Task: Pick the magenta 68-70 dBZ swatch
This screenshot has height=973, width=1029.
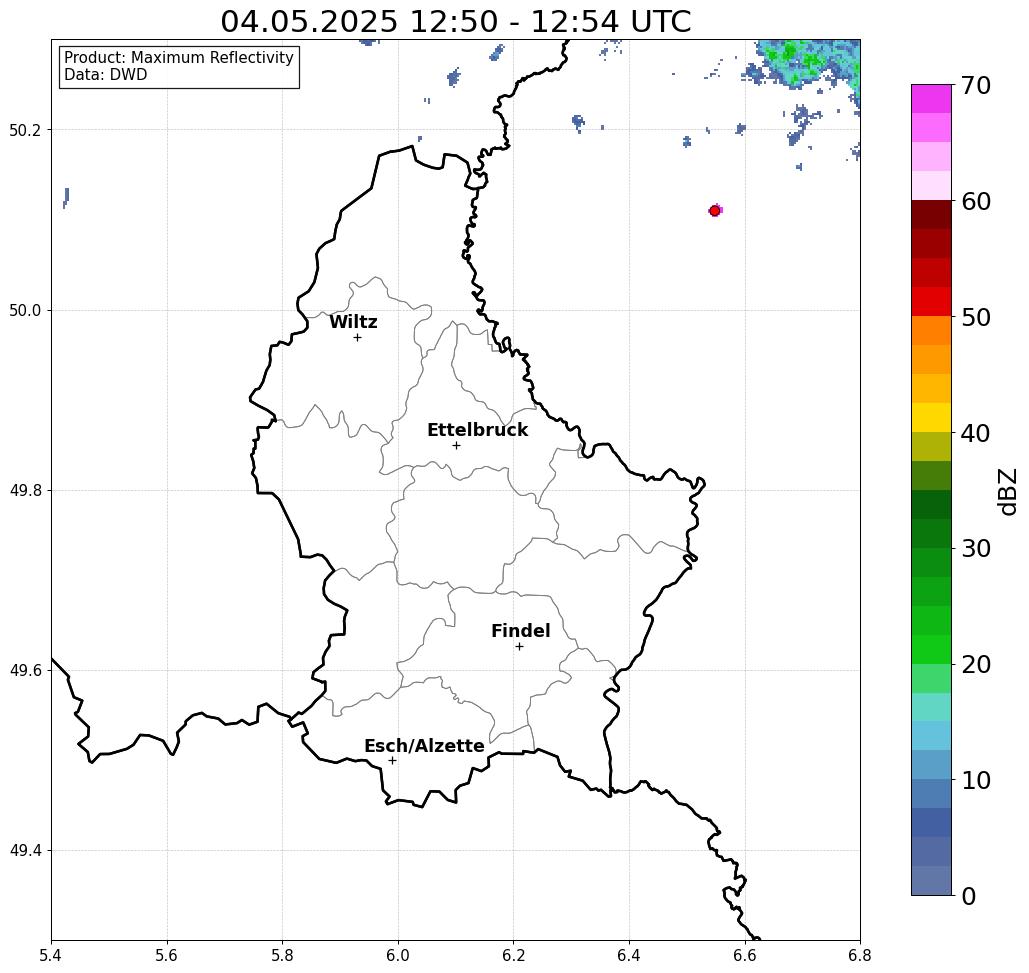Action: pos(931,99)
